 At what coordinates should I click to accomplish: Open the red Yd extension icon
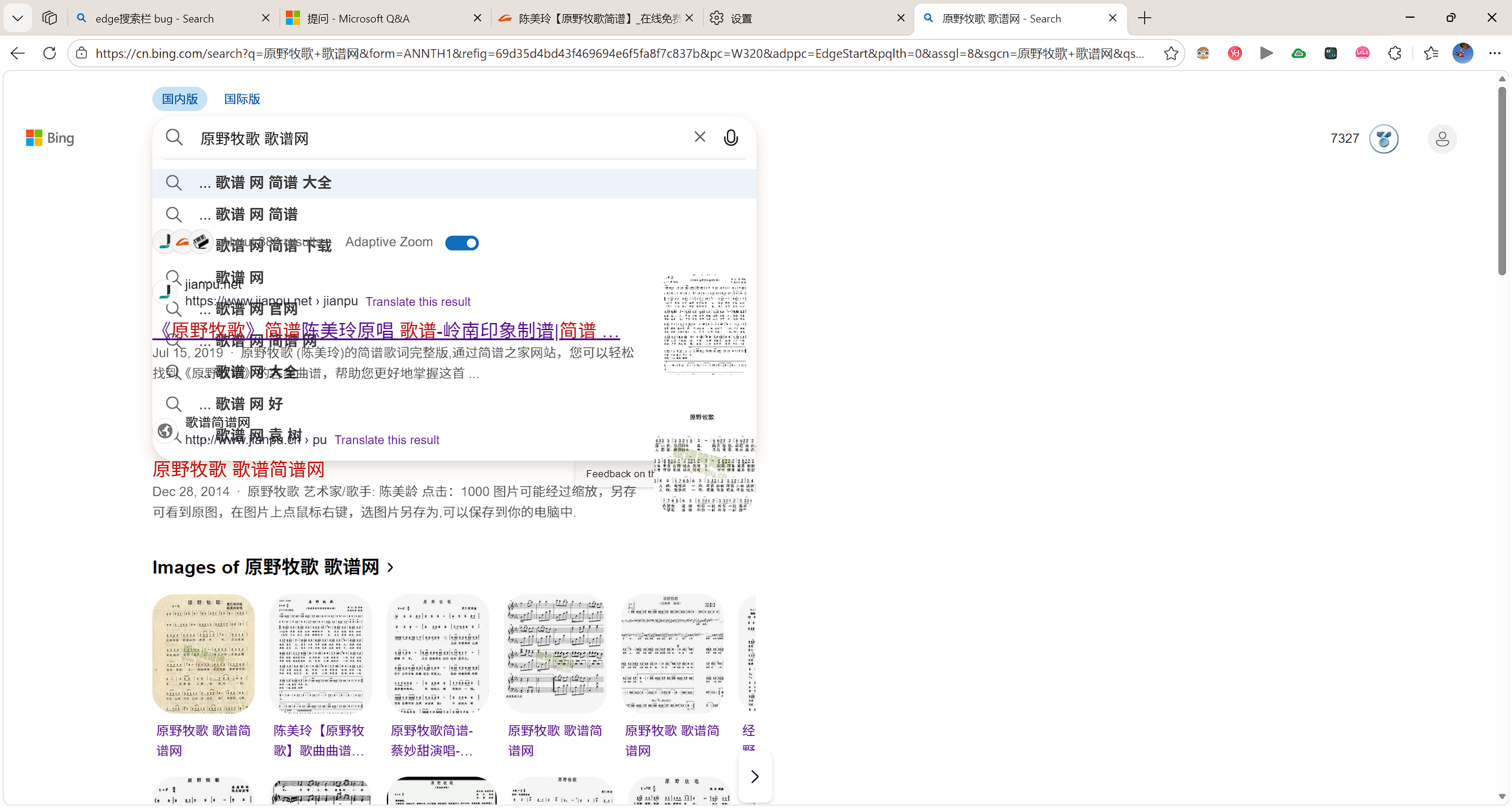pyautogui.click(x=1235, y=53)
